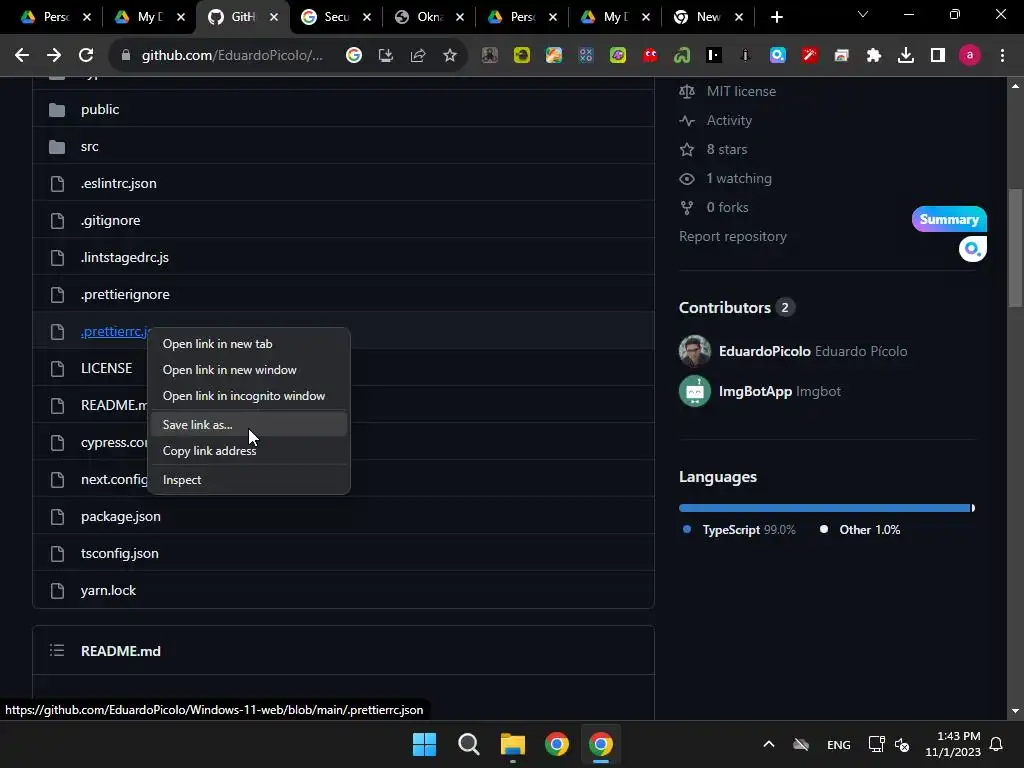Share this page icon
The height and width of the screenshot is (768, 1024).
pyautogui.click(x=418, y=56)
